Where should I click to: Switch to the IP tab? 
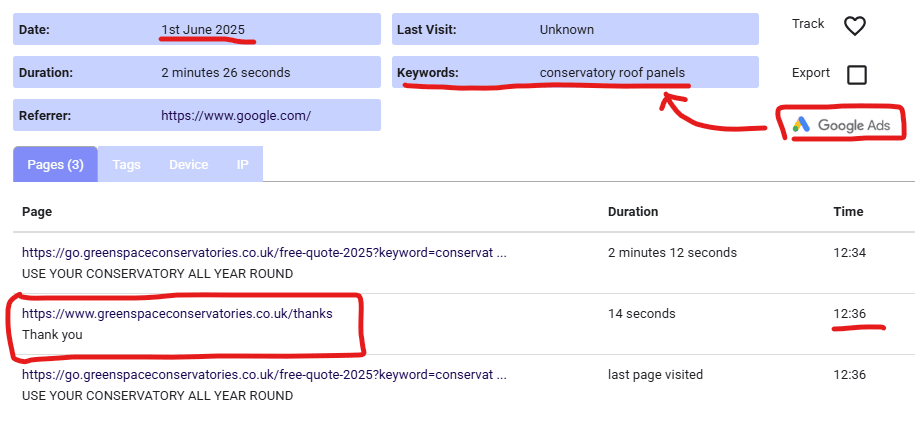(242, 165)
